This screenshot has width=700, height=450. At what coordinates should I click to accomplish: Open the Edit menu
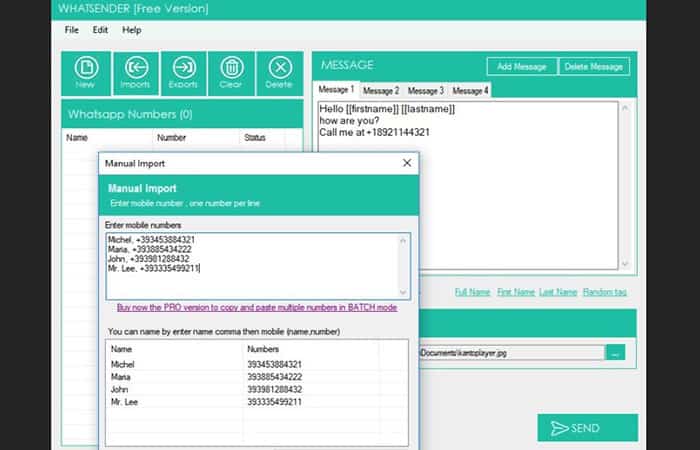[100, 30]
